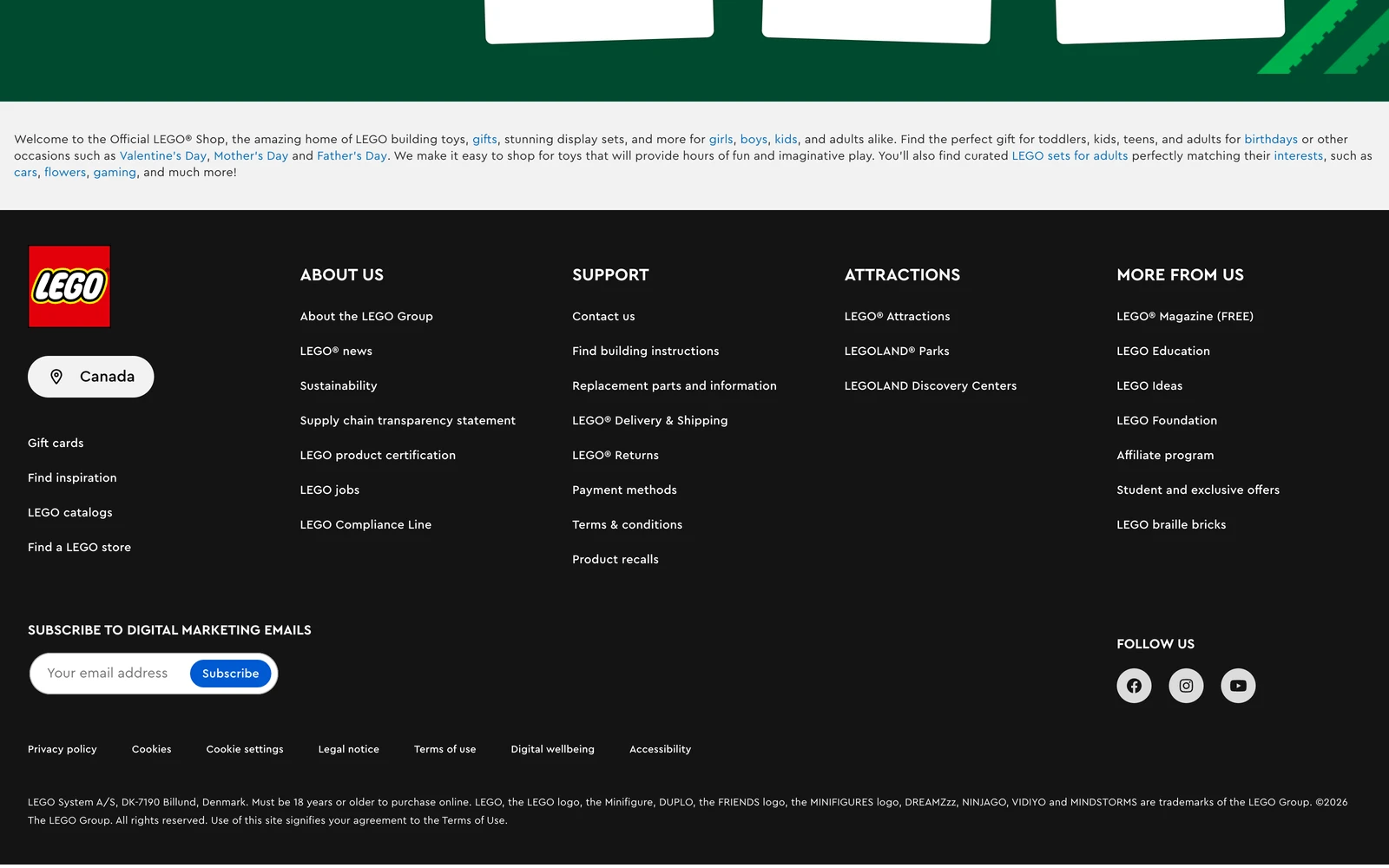Click the LEGO logo in the footer

(x=69, y=286)
